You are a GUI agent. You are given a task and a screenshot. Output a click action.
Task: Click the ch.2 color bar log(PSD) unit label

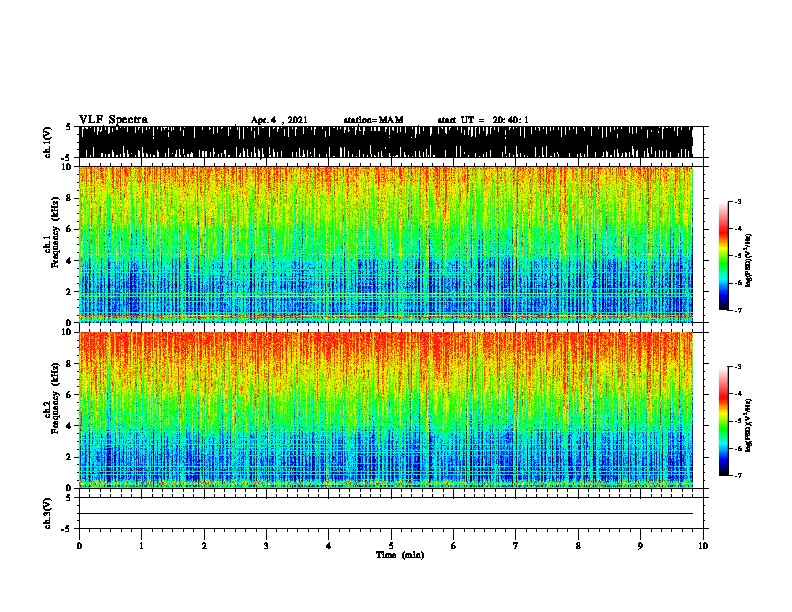(x=749, y=425)
